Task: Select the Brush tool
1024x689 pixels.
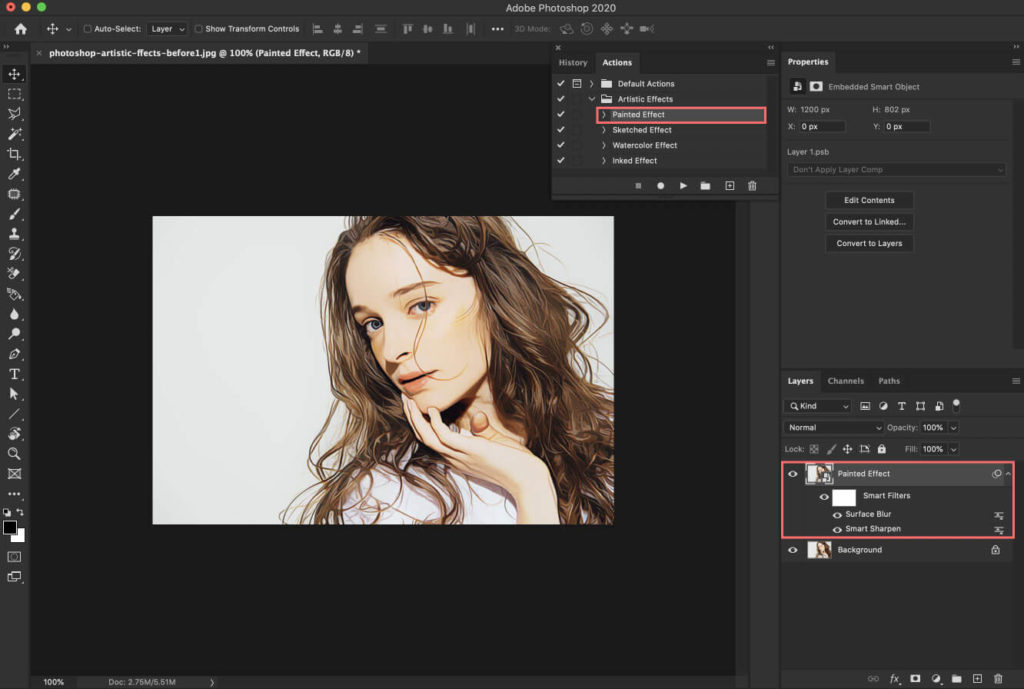Action: (x=14, y=214)
